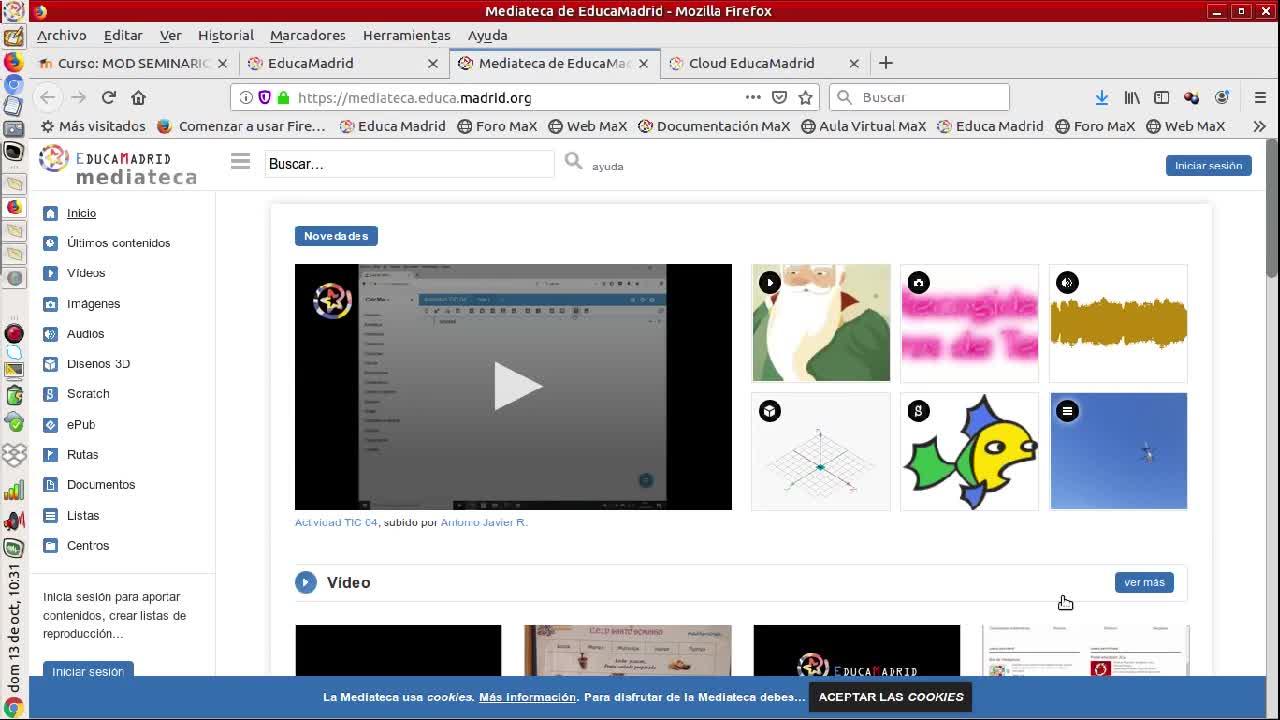Open the Editar menu
The height and width of the screenshot is (720, 1280).
point(123,35)
